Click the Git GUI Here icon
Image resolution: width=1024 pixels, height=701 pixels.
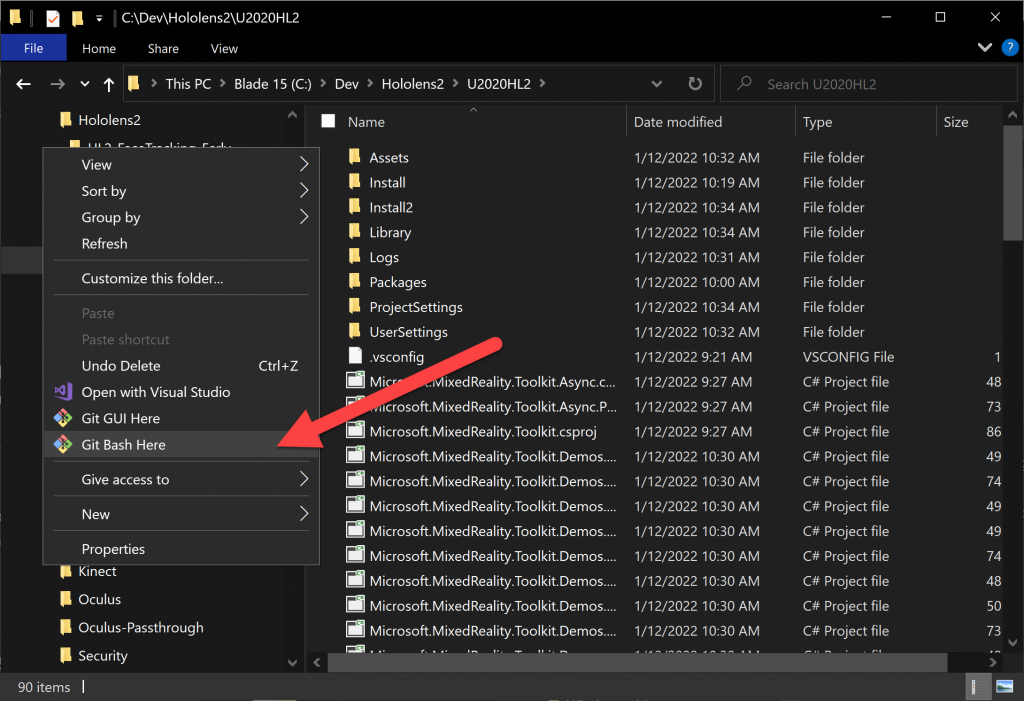(x=63, y=418)
